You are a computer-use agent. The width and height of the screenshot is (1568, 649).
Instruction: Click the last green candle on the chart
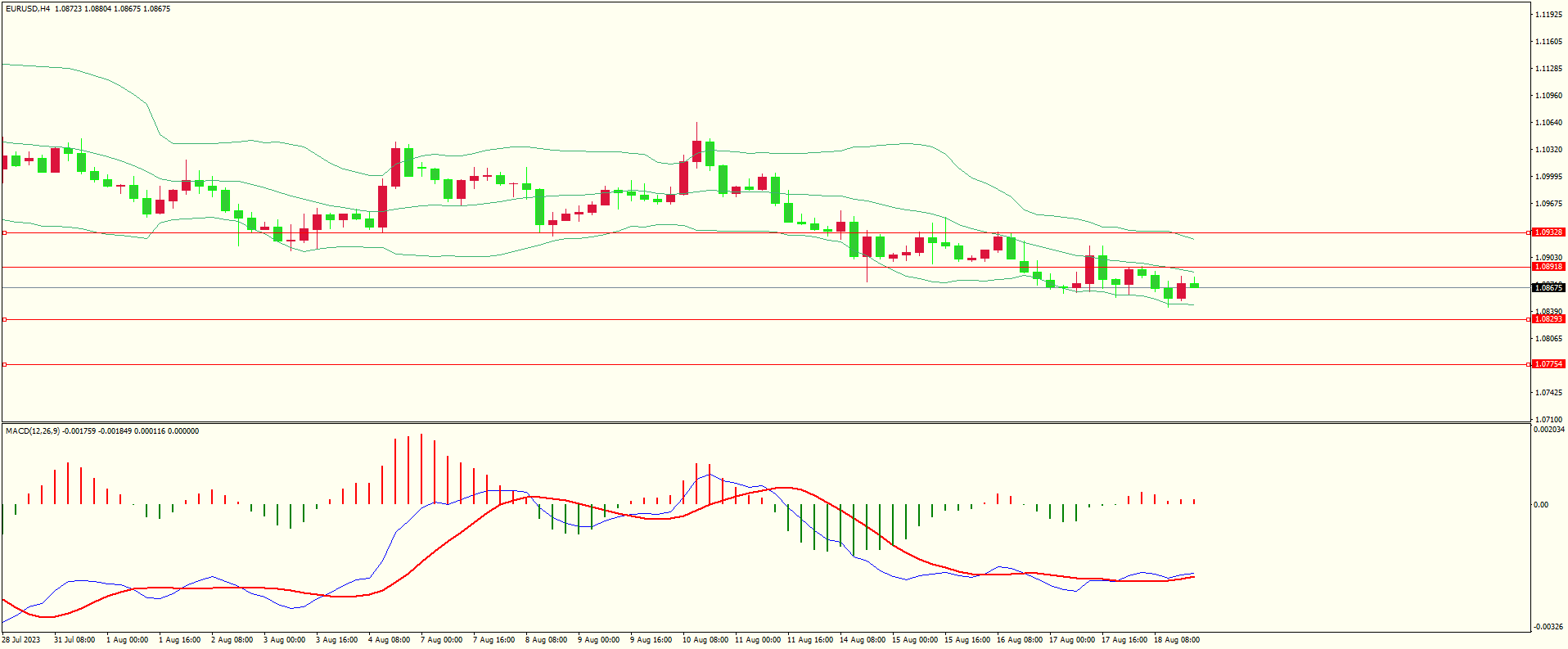point(1195,285)
